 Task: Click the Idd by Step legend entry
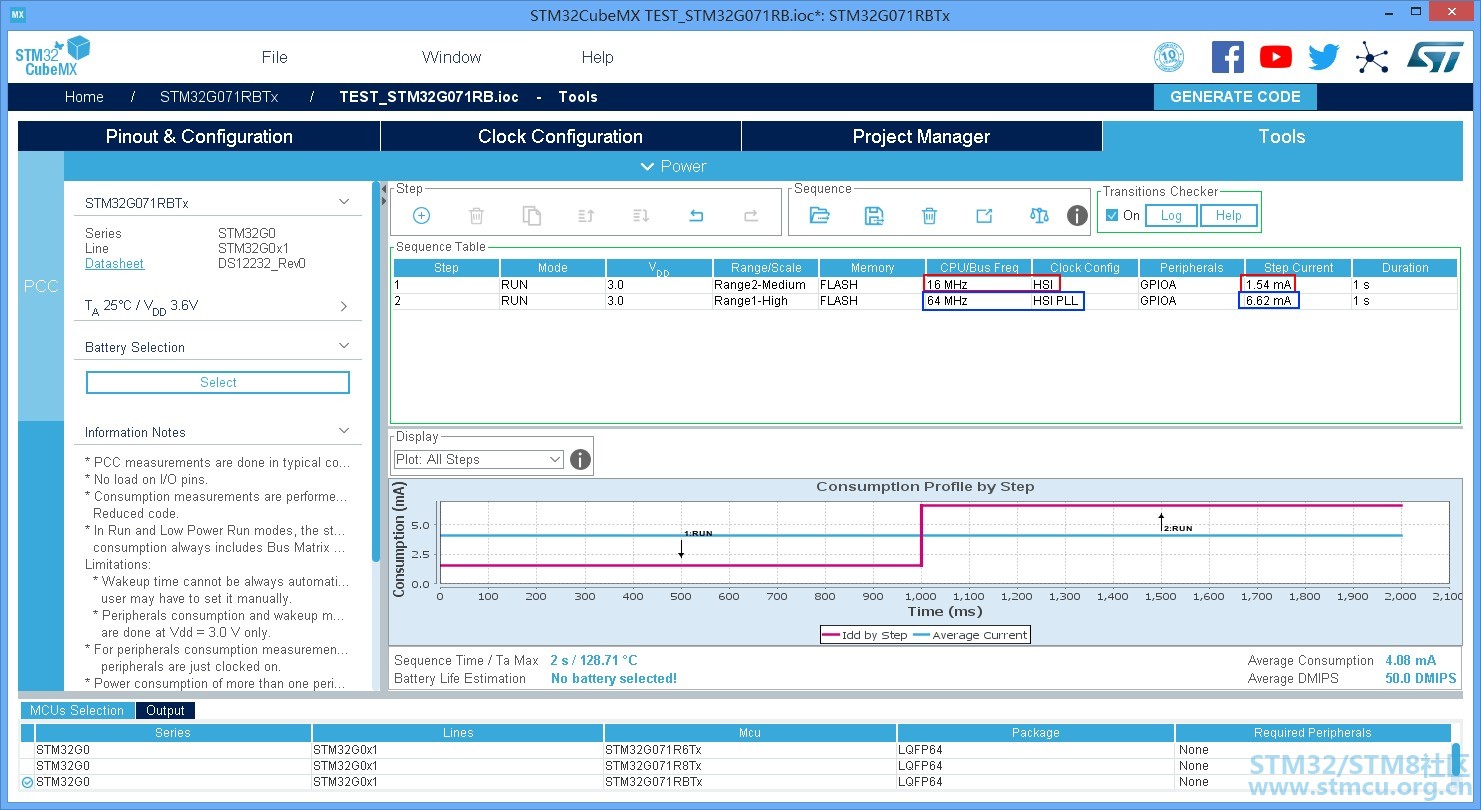(x=864, y=635)
